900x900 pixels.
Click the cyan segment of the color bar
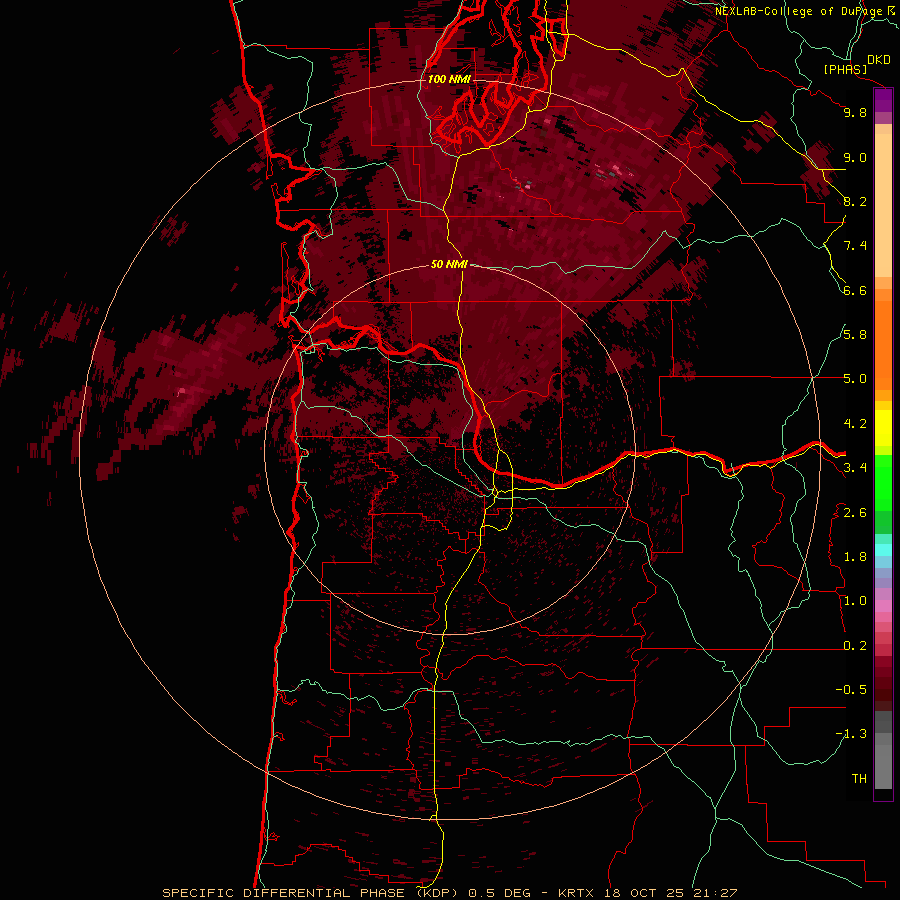(883, 550)
